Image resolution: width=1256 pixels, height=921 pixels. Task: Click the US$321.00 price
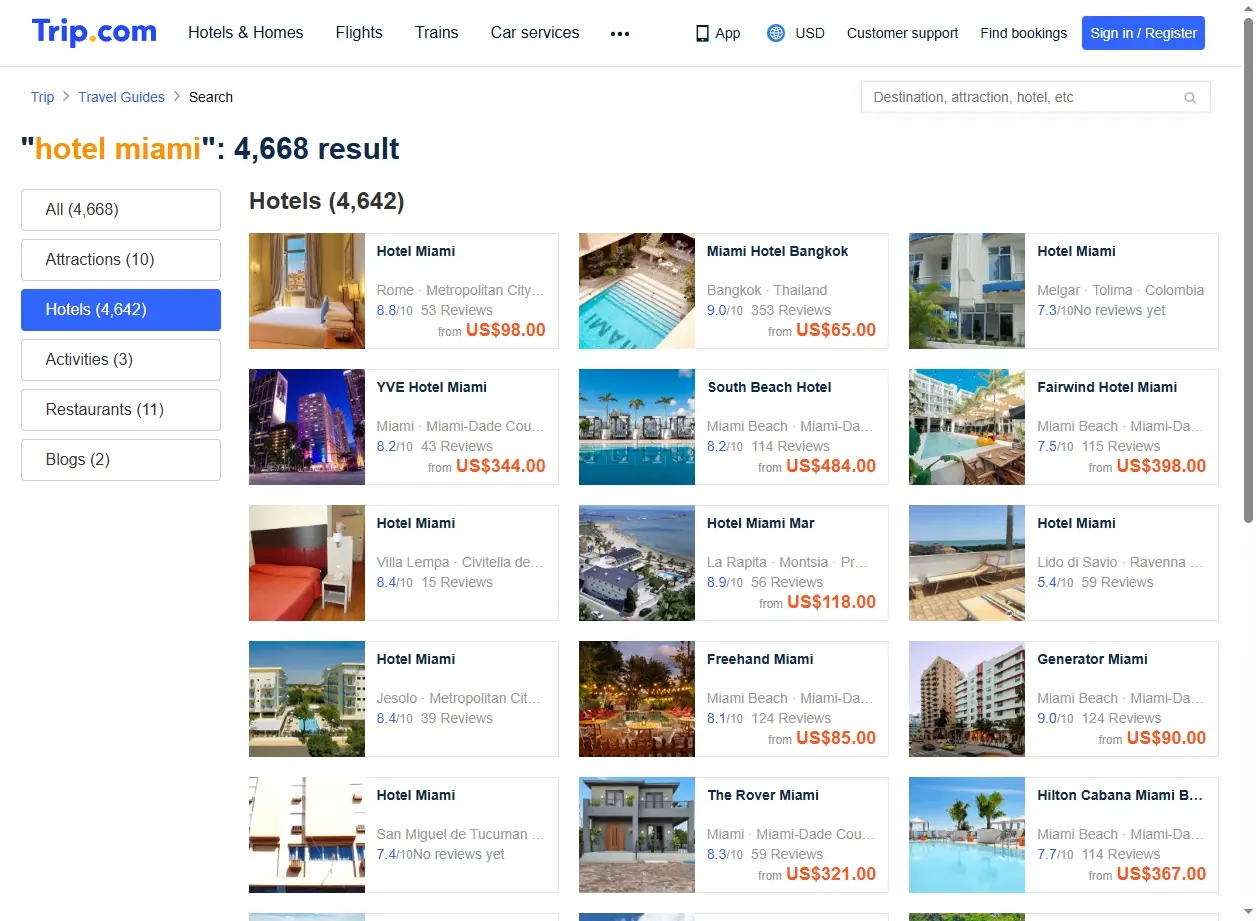[x=831, y=874]
